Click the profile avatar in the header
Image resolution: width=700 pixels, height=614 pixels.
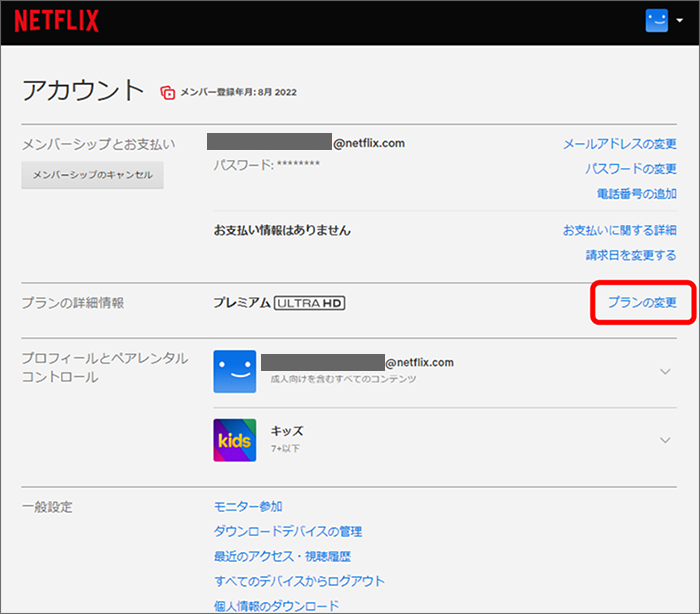(x=656, y=21)
